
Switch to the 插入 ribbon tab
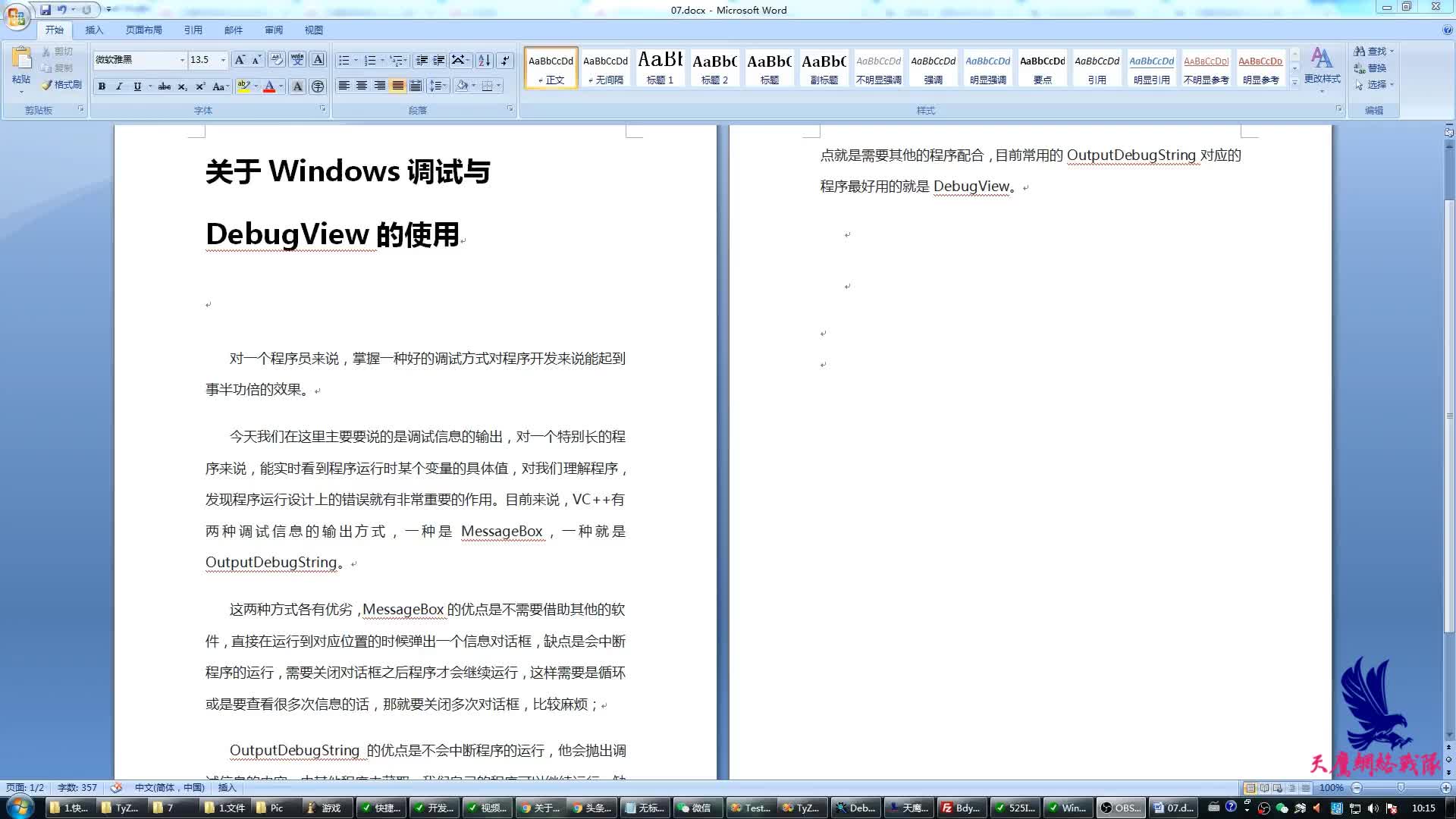94,30
